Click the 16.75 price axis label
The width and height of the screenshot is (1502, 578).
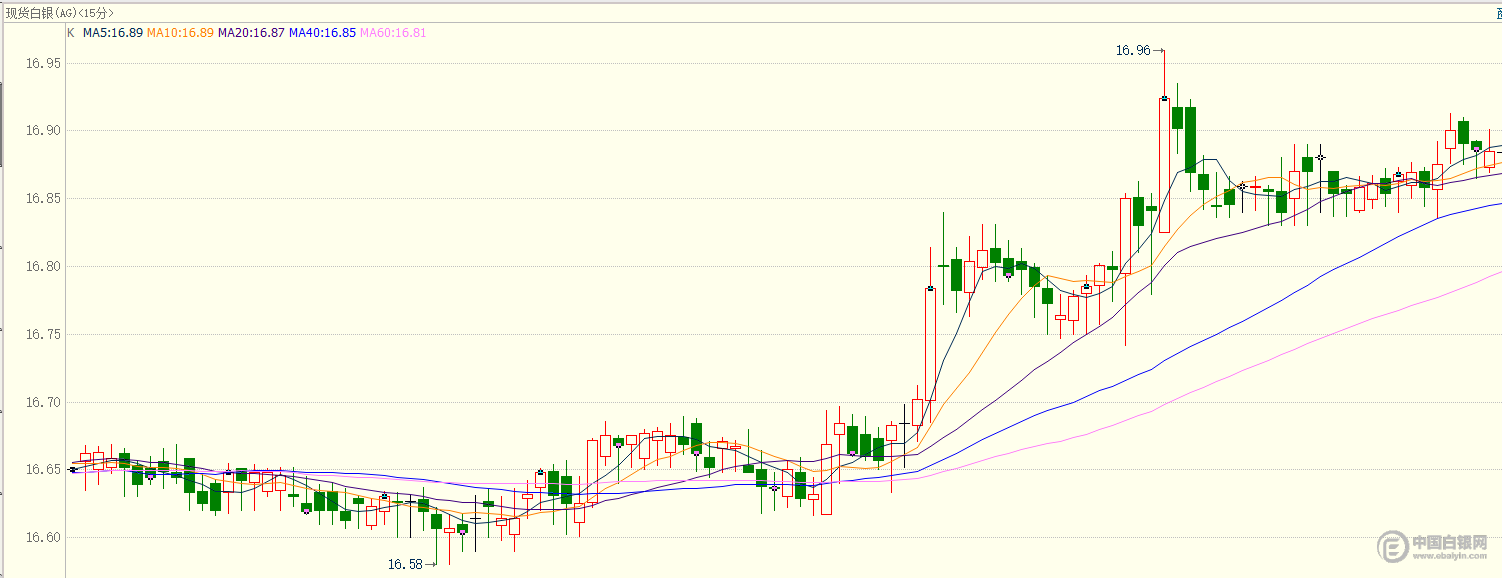pyautogui.click(x=43, y=335)
